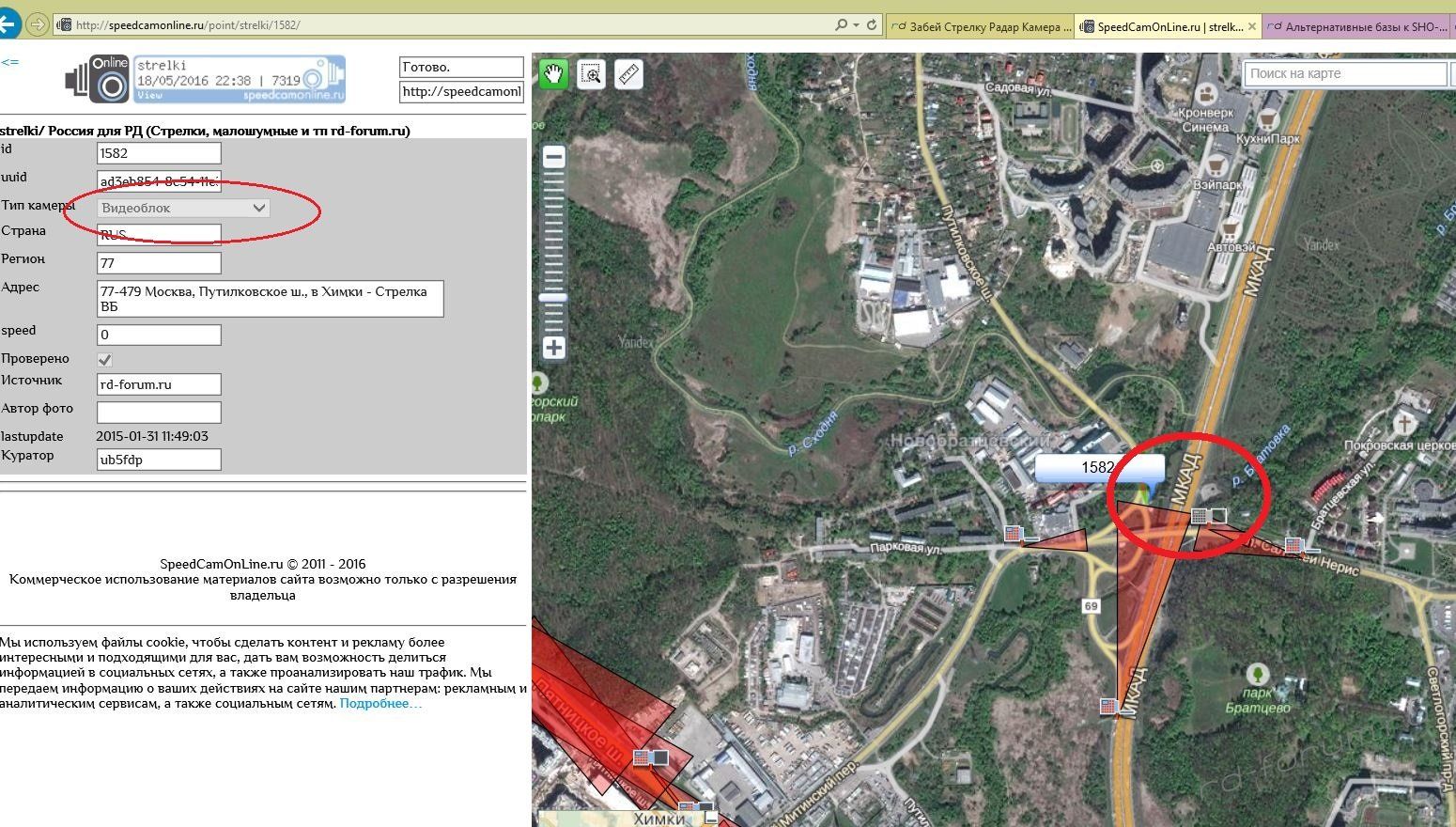The image size is (1456, 827).
Task: Select the ruler distance measuring tool
Action: (x=628, y=73)
